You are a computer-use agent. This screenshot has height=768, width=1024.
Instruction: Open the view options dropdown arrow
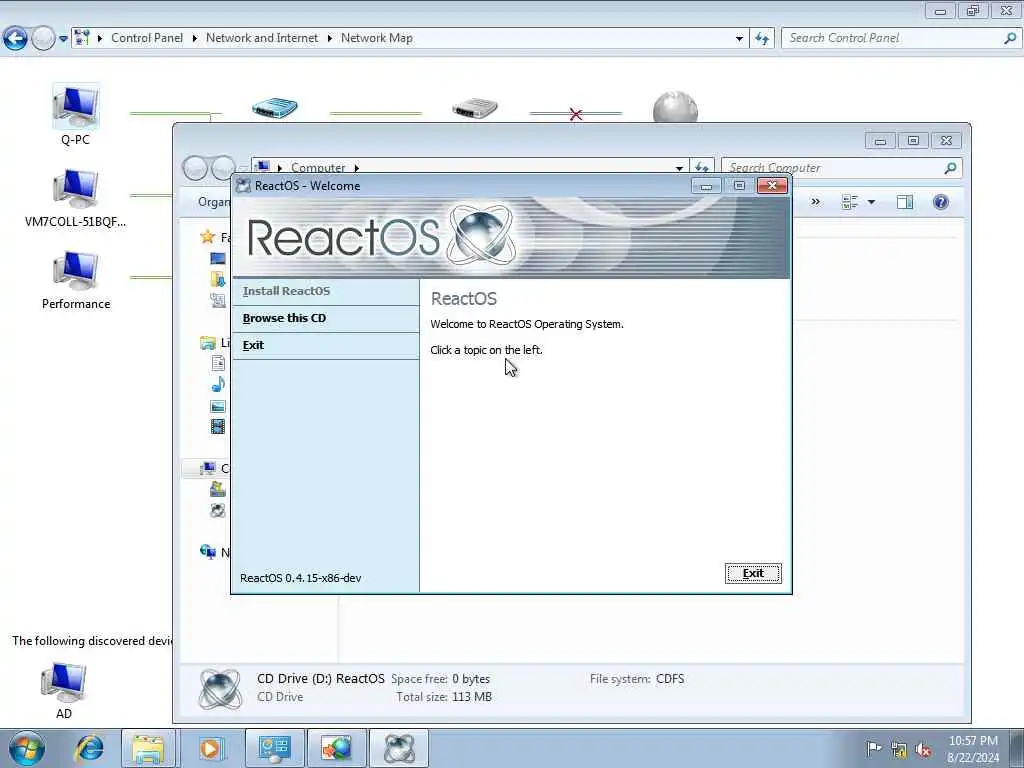pyautogui.click(x=871, y=202)
